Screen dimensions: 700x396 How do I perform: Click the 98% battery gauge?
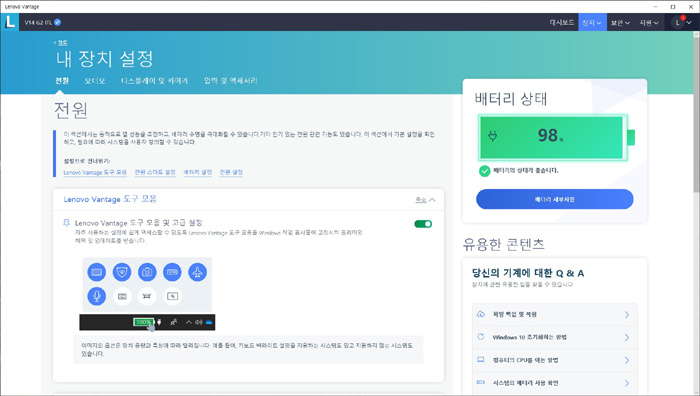tap(556, 137)
